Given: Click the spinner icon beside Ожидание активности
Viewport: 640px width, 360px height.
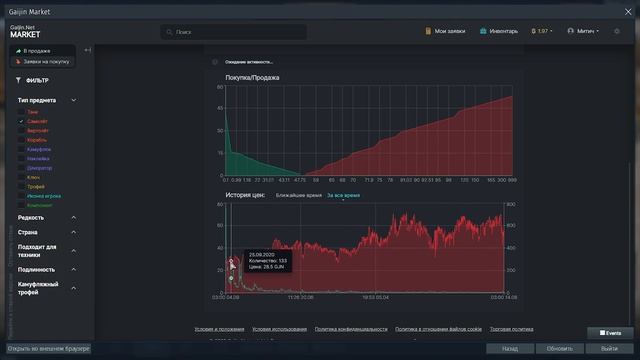Looking at the screenshot, I should pyautogui.click(x=215, y=62).
